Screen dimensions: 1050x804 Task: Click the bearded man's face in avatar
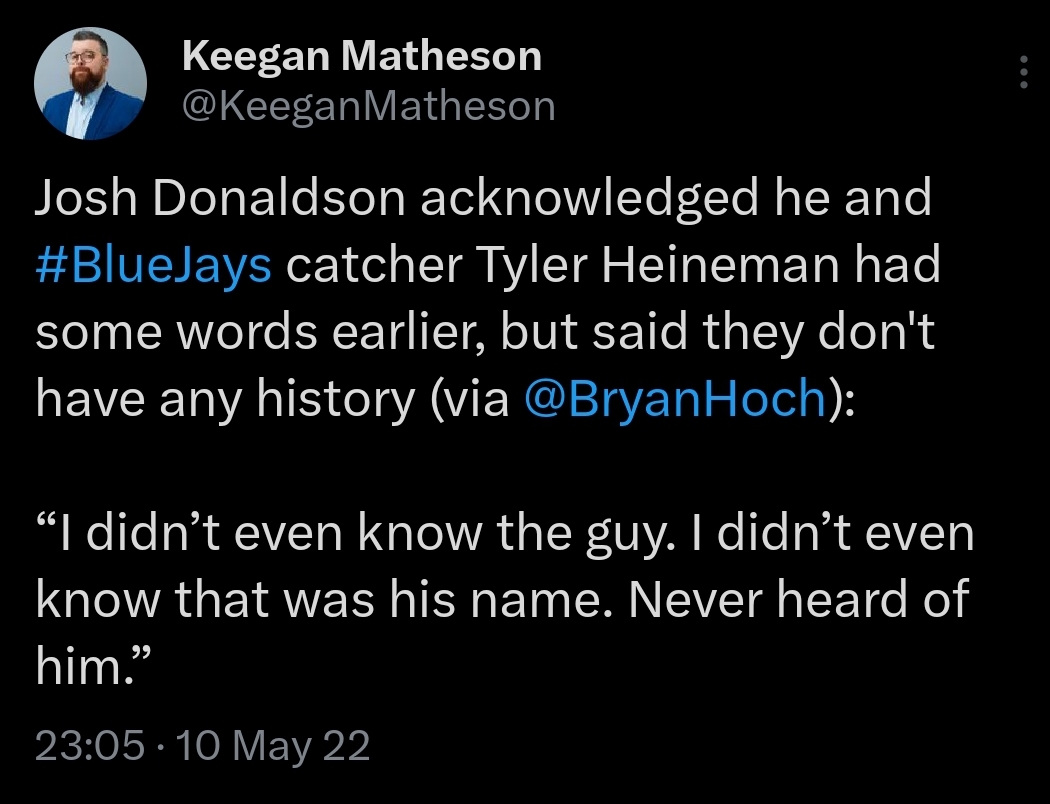click(x=86, y=64)
